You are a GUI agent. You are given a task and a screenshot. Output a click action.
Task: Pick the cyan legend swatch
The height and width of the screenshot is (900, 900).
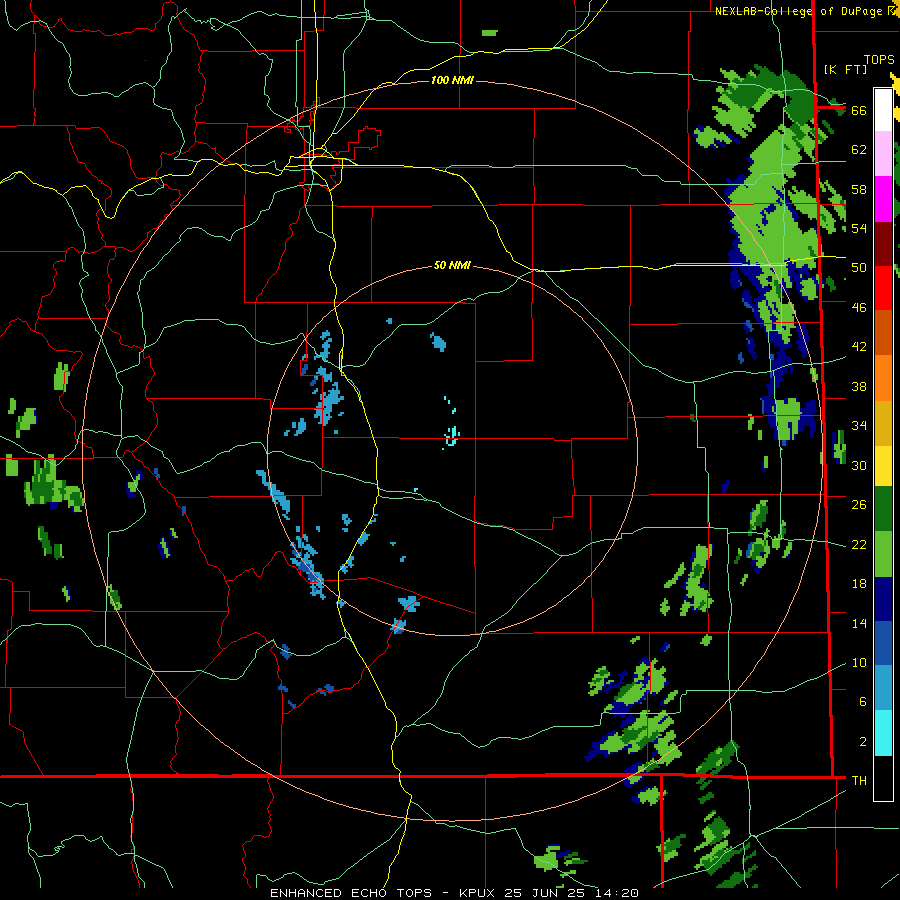tap(883, 733)
